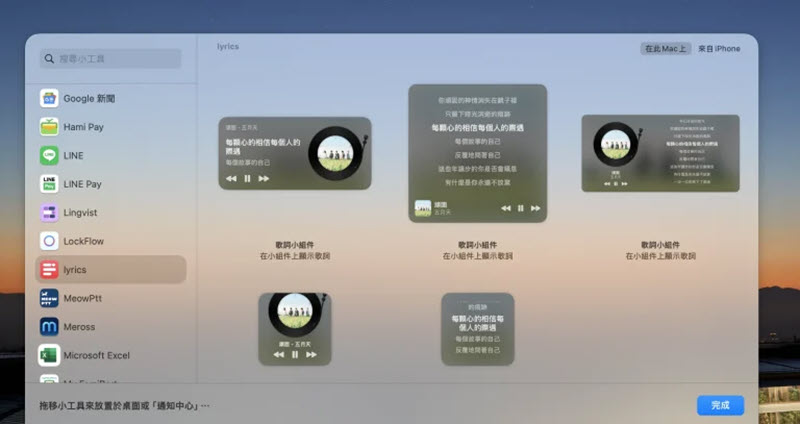Focus the 搜尋小工具 search field
Screen dimensions: 800x424
click(110, 59)
